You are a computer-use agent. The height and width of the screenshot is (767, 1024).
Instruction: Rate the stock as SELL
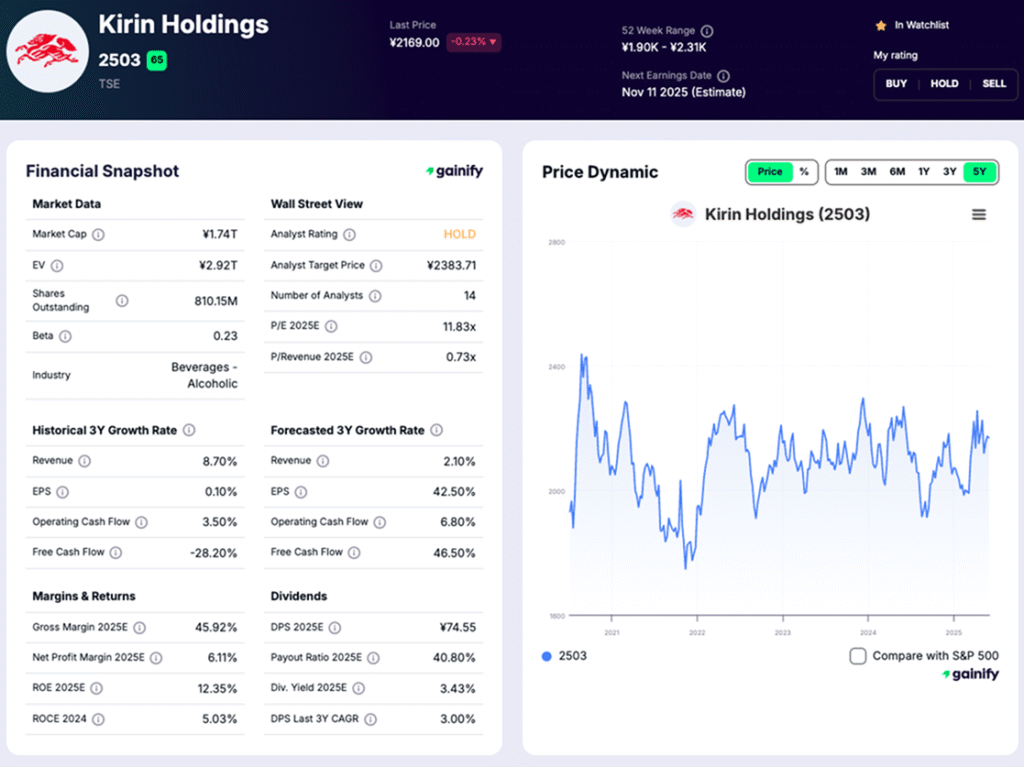coord(993,84)
